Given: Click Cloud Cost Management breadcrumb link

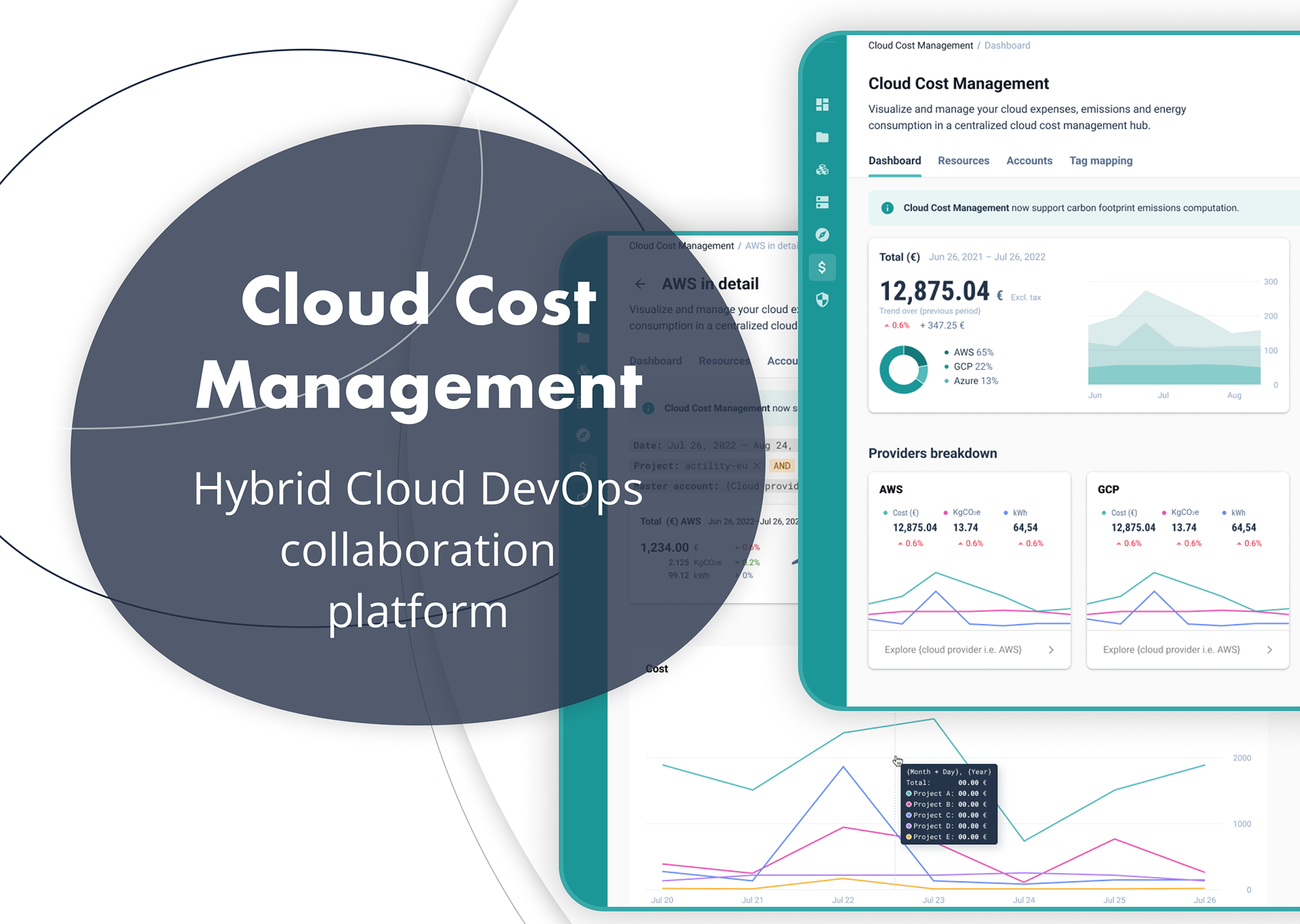Looking at the screenshot, I should 920,45.
